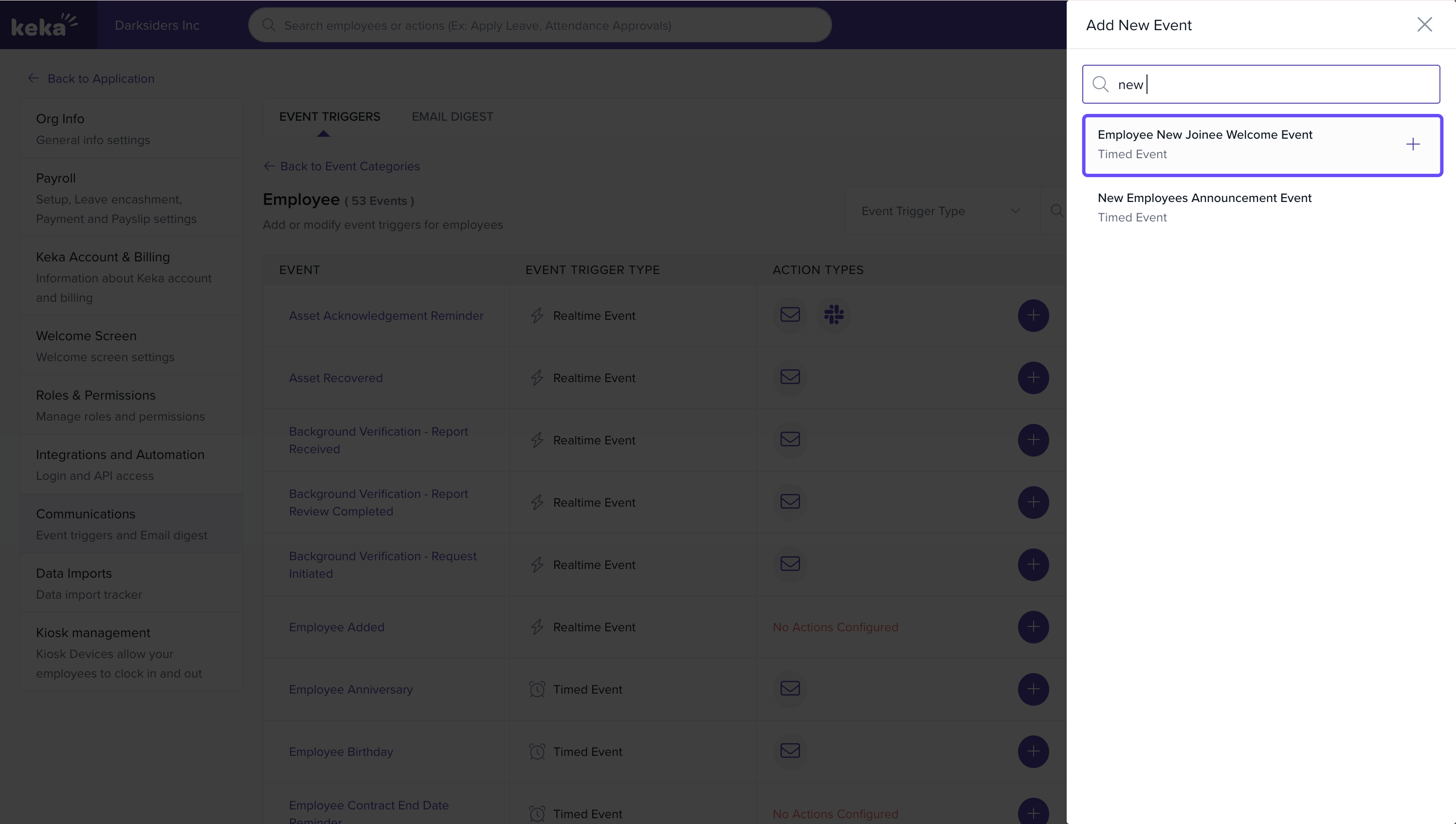Close the Add New Event panel
Viewport: 1456px width, 824px height.
pos(1424,24)
